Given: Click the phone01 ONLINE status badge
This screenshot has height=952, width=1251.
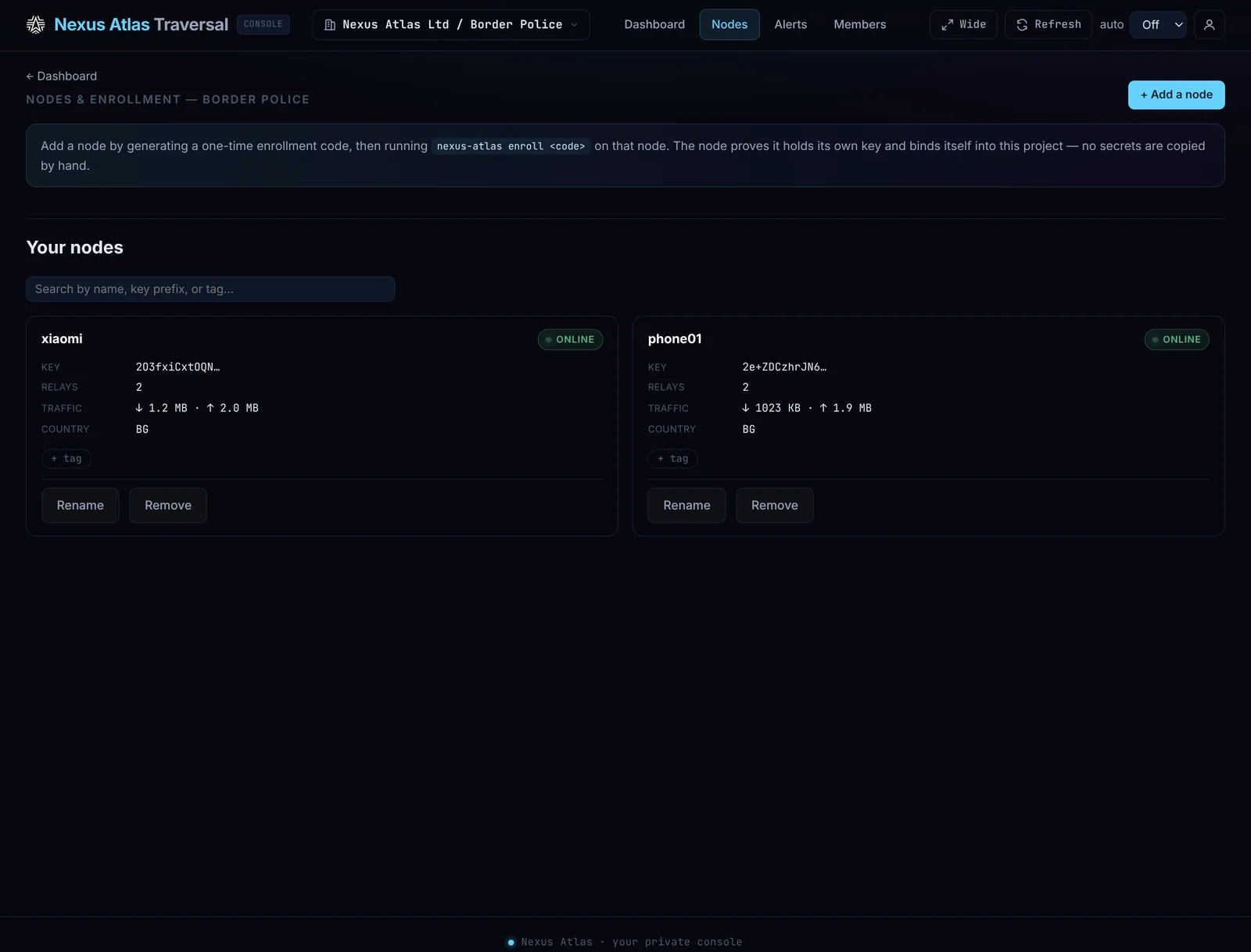Looking at the screenshot, I should 1177,339.
